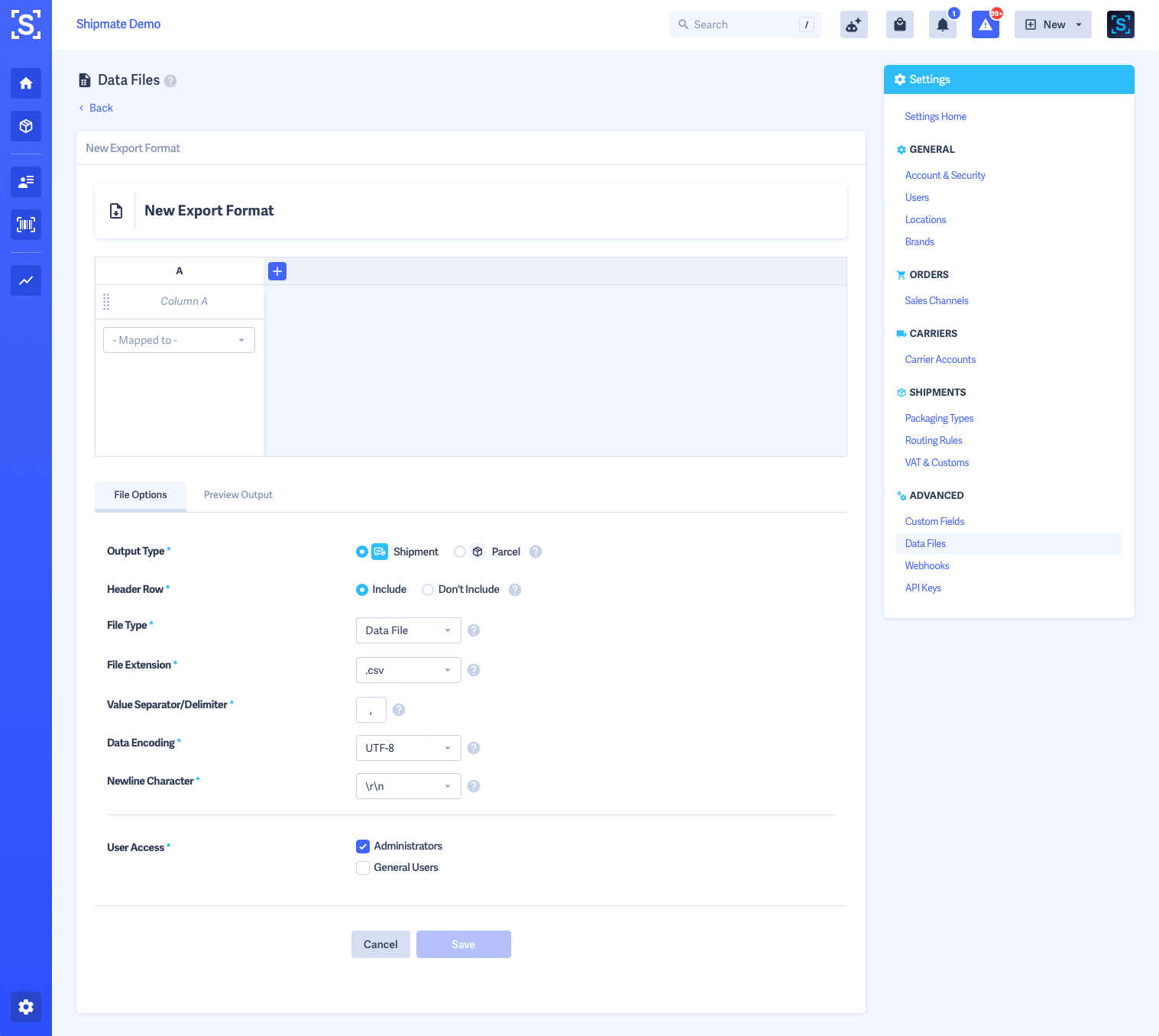The width and height of the screenshot is (1159, 1036).
Task: Add a new column with plus icon
Action: click(x=277, y=271)
